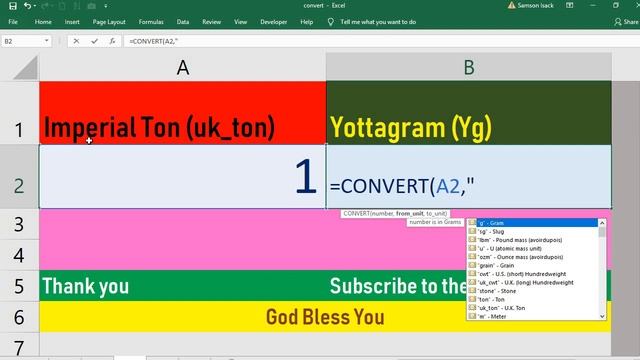640x360 pixels.
Task: Click cell B2 with the CONVERT formula
Action: pos(469,177)
